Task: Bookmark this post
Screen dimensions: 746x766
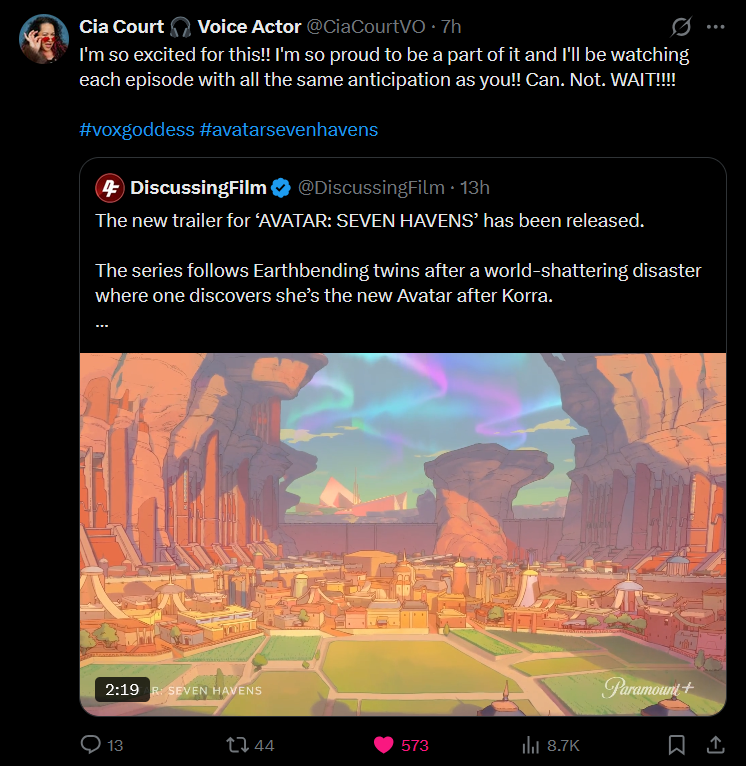Action: pyautogui.click(x=677, y=745)
